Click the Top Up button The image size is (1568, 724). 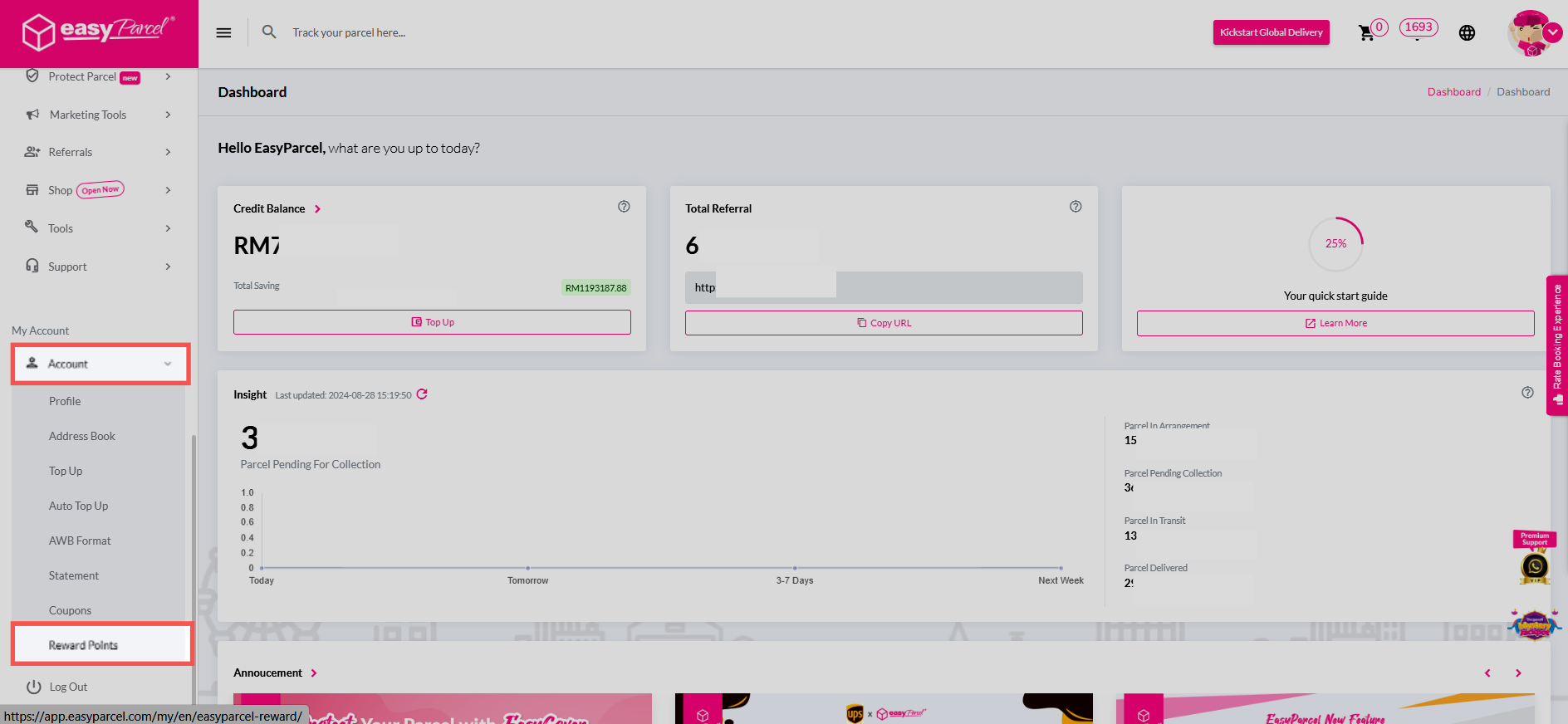pos(432,322)
